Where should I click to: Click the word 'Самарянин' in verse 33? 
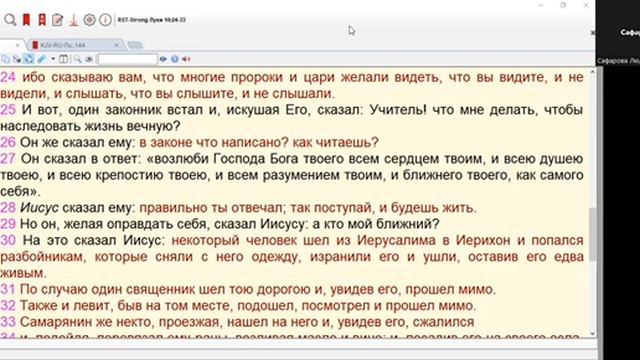(55, 322)
